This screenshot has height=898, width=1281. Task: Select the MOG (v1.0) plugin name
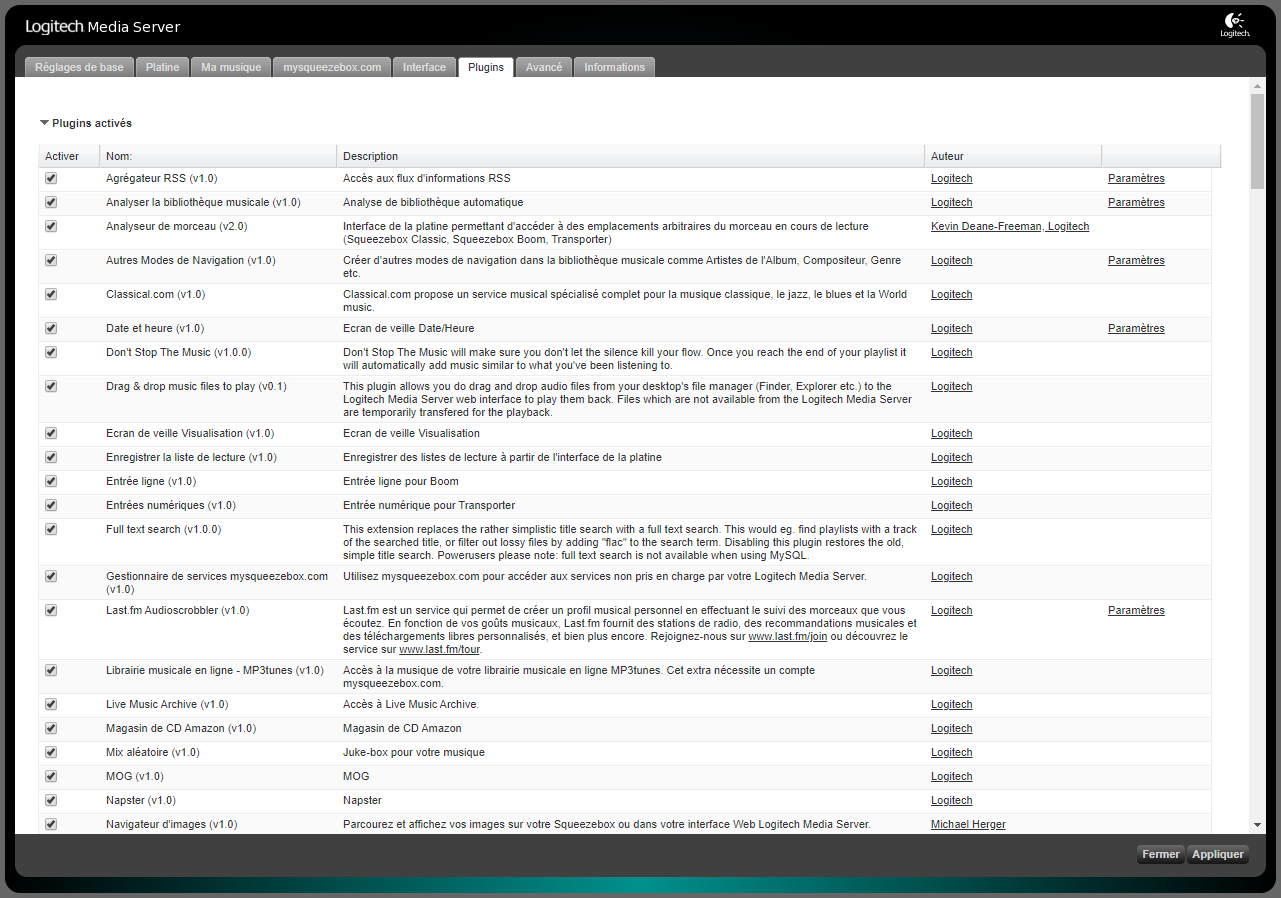pyautogui.click(x=135, y=776)
